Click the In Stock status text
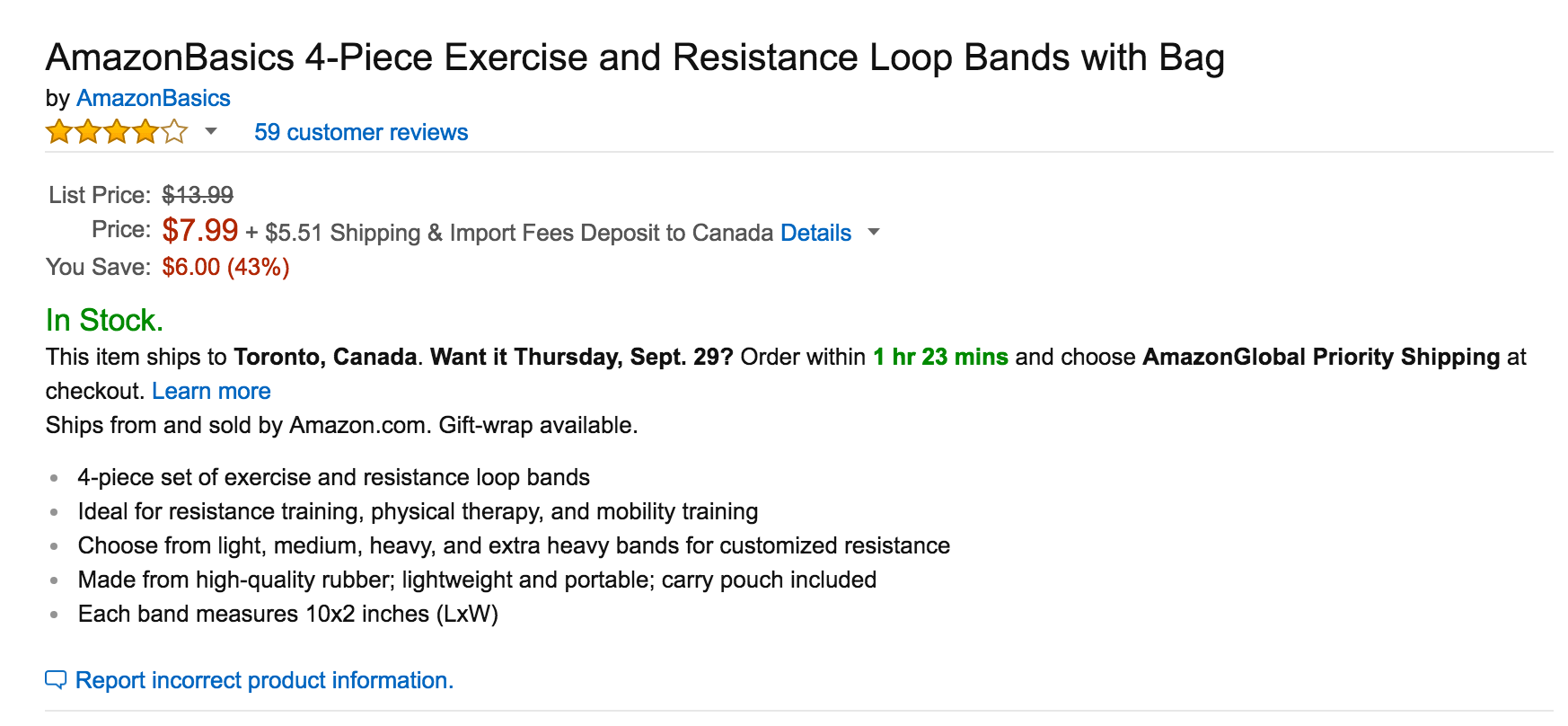The width and height of the screenshot is (1568, 726). [x=104, y=319]
